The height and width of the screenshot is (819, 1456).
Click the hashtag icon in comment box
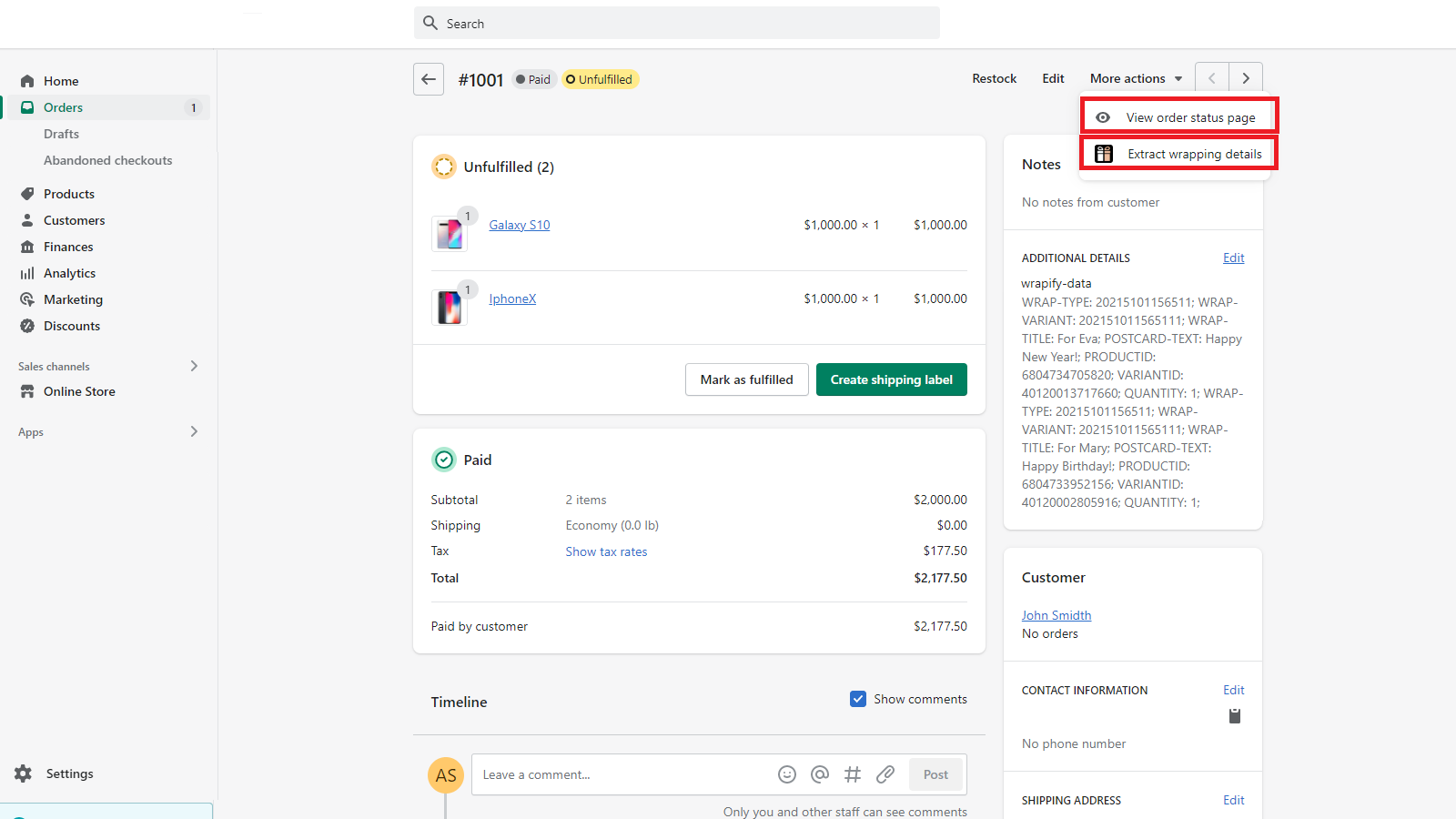coord(853,774)
